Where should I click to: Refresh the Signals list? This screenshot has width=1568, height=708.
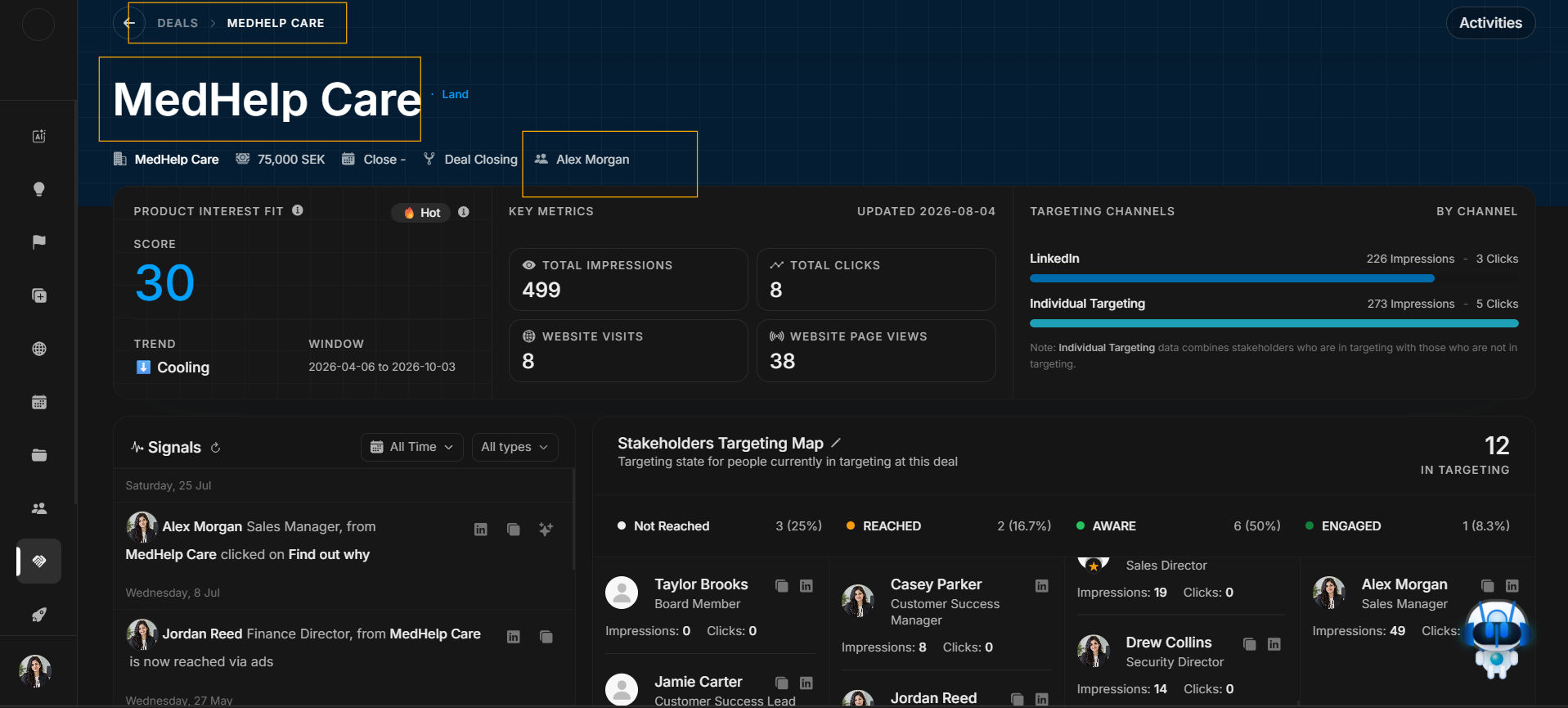point(216,448)
